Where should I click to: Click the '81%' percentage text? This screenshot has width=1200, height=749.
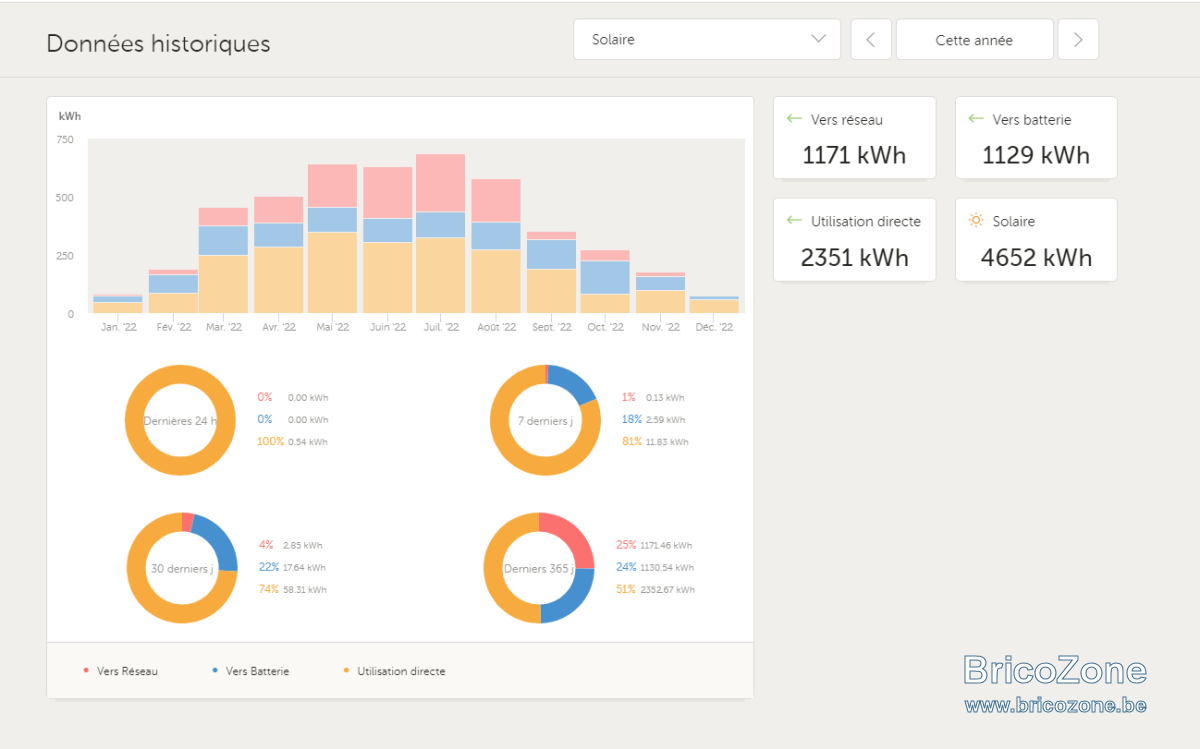coord(631,441)
